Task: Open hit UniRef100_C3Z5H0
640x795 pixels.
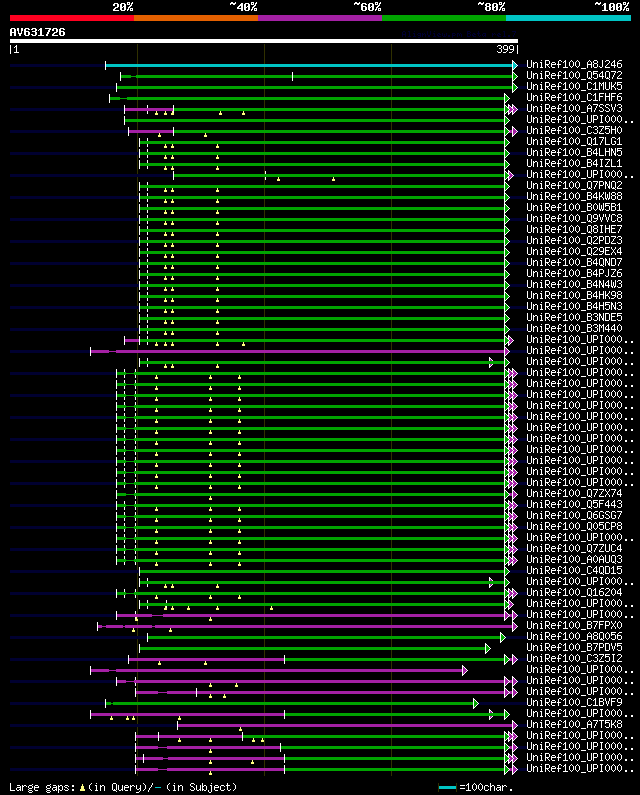Action: [x=574, y=130]
